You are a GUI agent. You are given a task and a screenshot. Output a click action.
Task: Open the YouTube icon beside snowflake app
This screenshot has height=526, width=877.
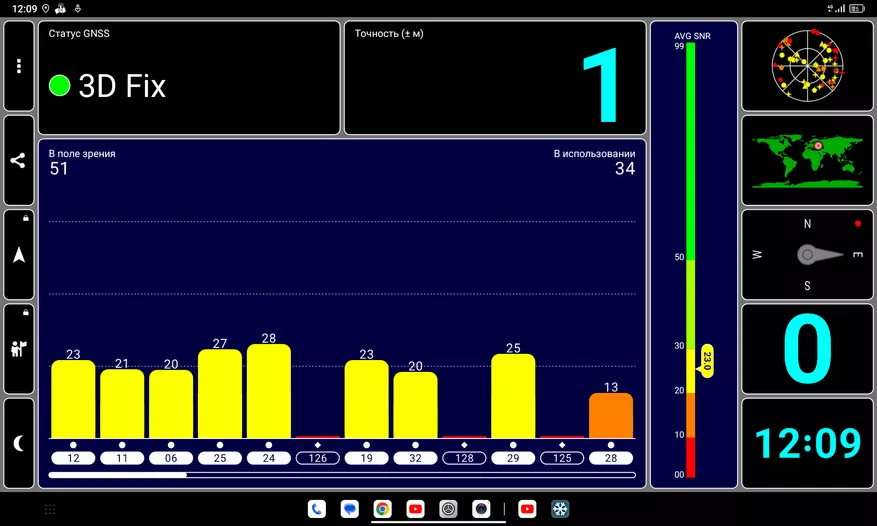pyautogui.click(x=527, y=509)
